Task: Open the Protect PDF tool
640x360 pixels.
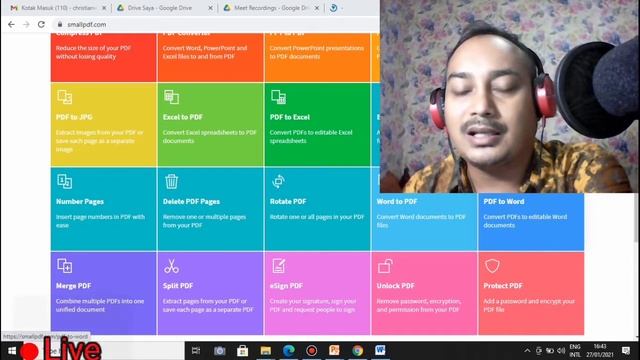Action: pos(531,293)
